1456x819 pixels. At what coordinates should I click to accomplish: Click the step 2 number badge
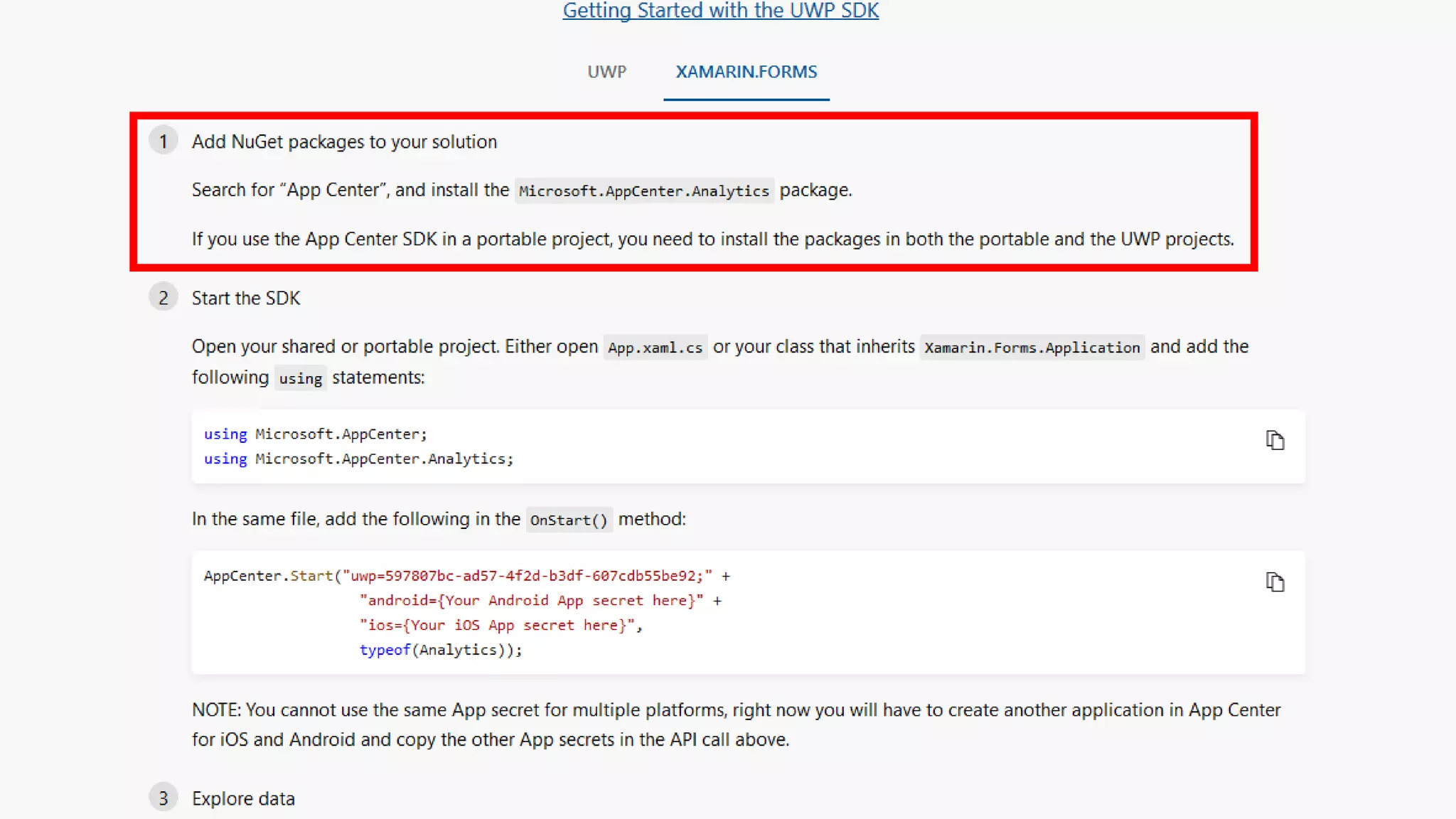click(164, 298)
